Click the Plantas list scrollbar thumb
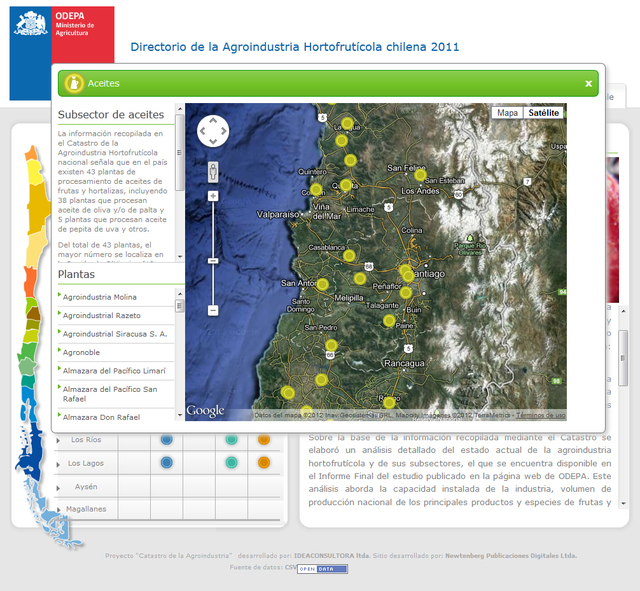 click(180, 306)
